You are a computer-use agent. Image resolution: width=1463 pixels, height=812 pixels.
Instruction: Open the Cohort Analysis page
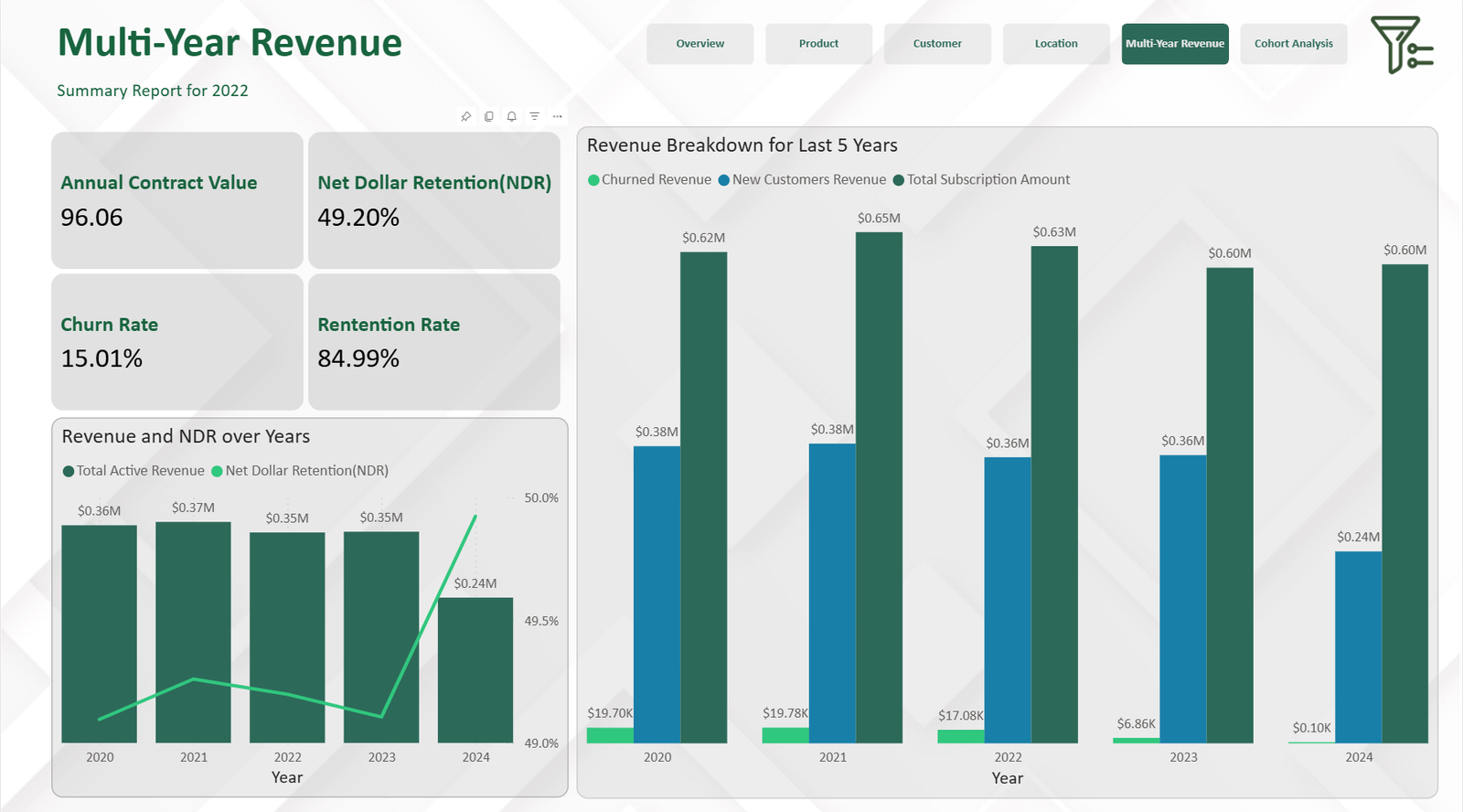tap(1293, 44)
